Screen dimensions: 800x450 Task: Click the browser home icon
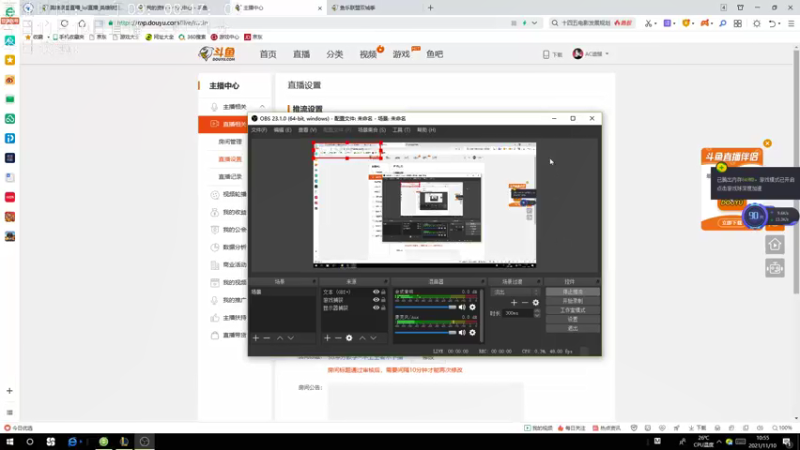pyautogui.click(x=82, y=23)
